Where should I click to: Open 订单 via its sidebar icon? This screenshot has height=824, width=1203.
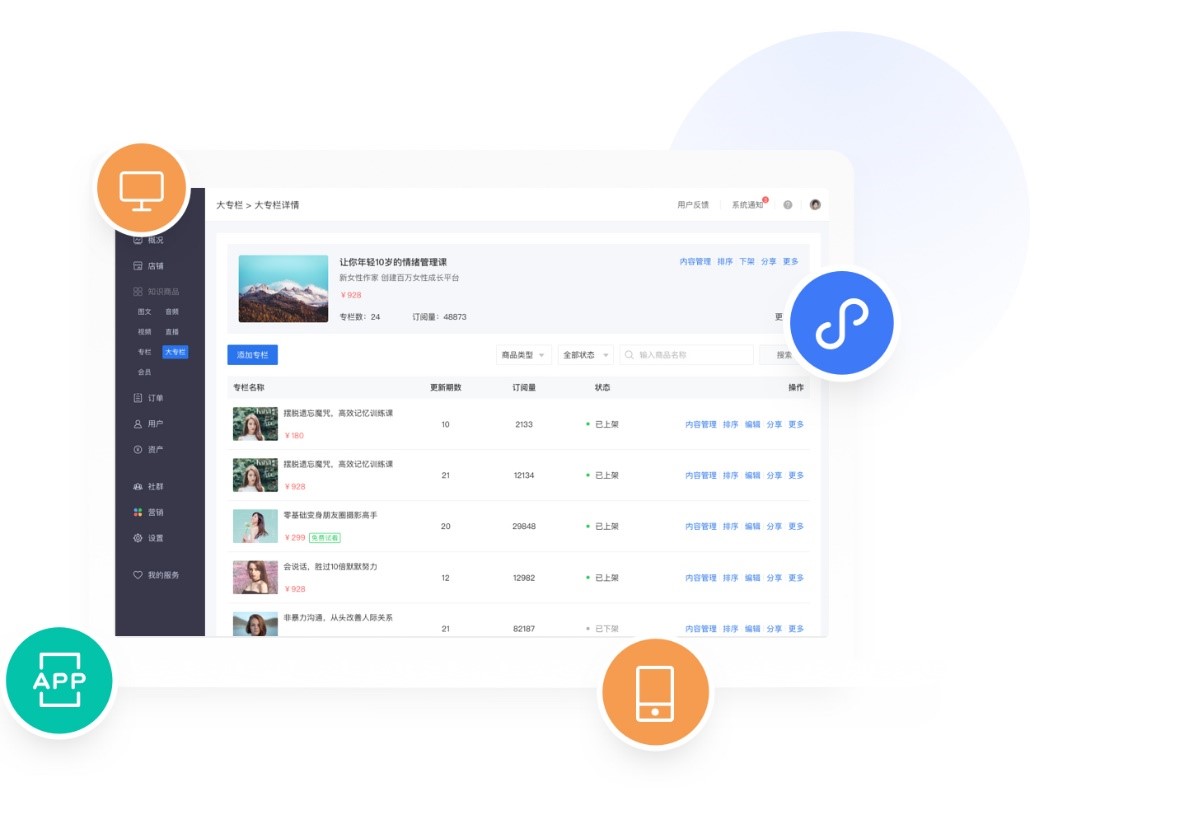tap(138, 398)
